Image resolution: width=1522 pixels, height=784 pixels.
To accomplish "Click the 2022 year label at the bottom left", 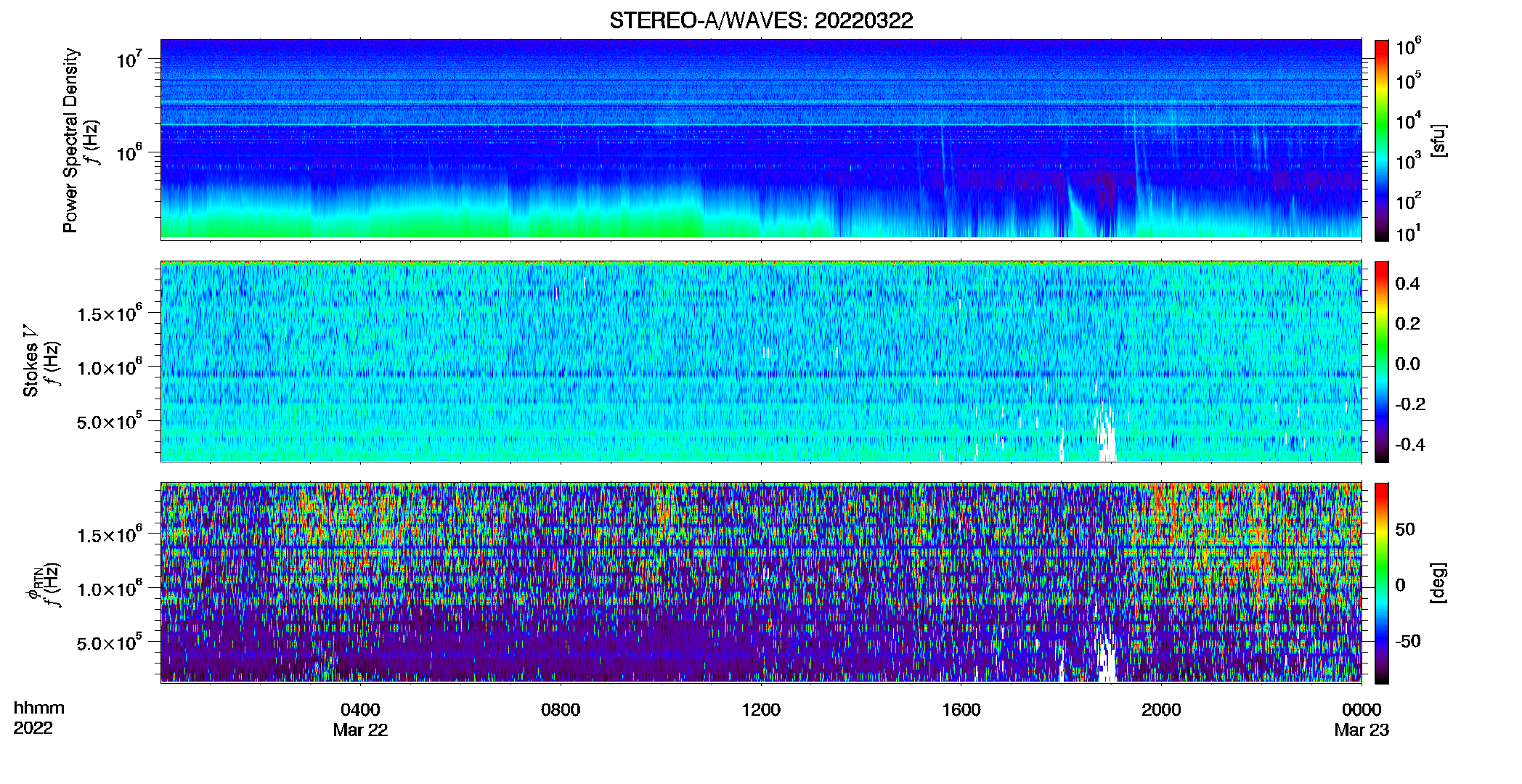I will click(33, 728).
